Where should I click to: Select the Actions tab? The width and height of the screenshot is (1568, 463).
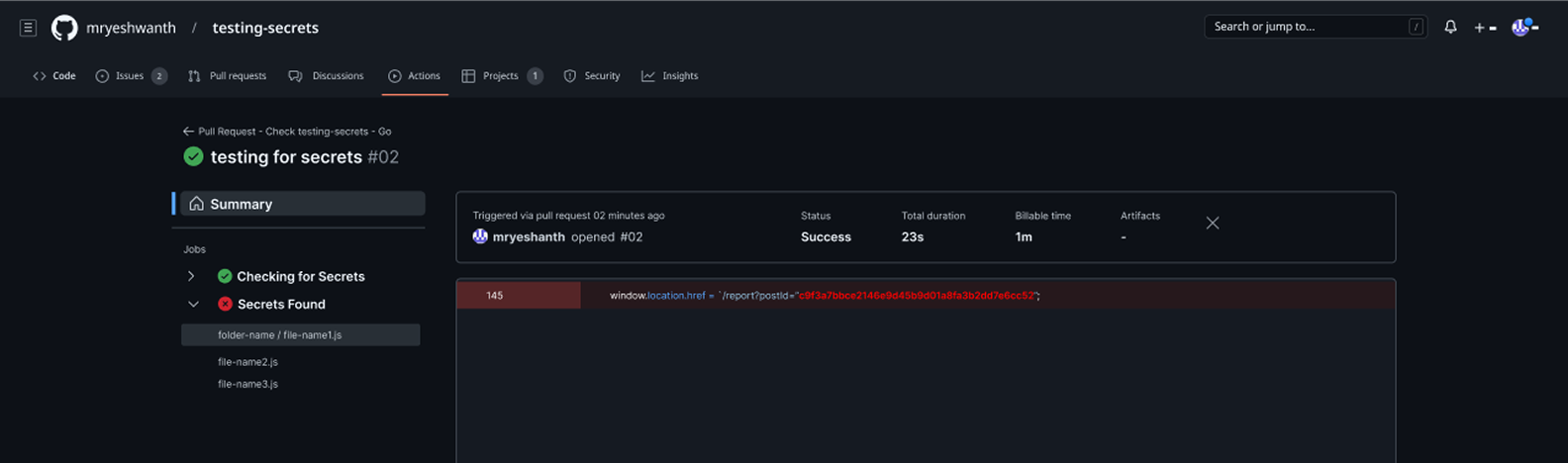point(415,75)
